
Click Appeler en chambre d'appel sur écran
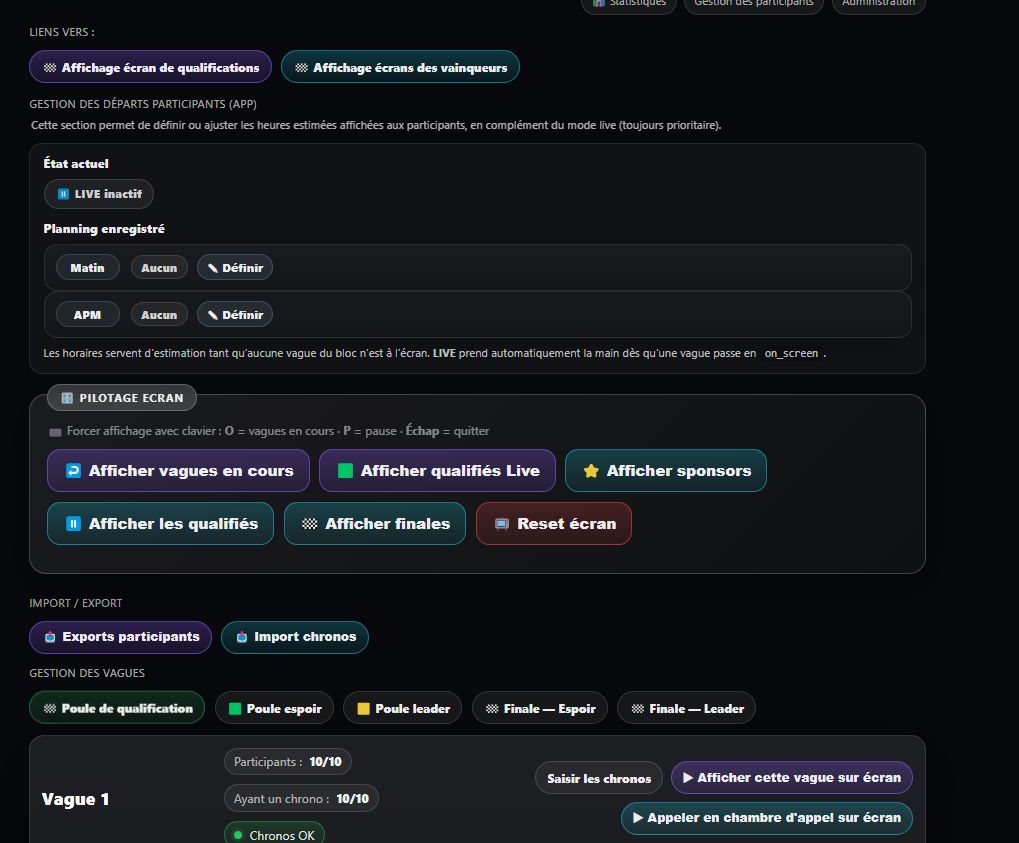[766, 817]
